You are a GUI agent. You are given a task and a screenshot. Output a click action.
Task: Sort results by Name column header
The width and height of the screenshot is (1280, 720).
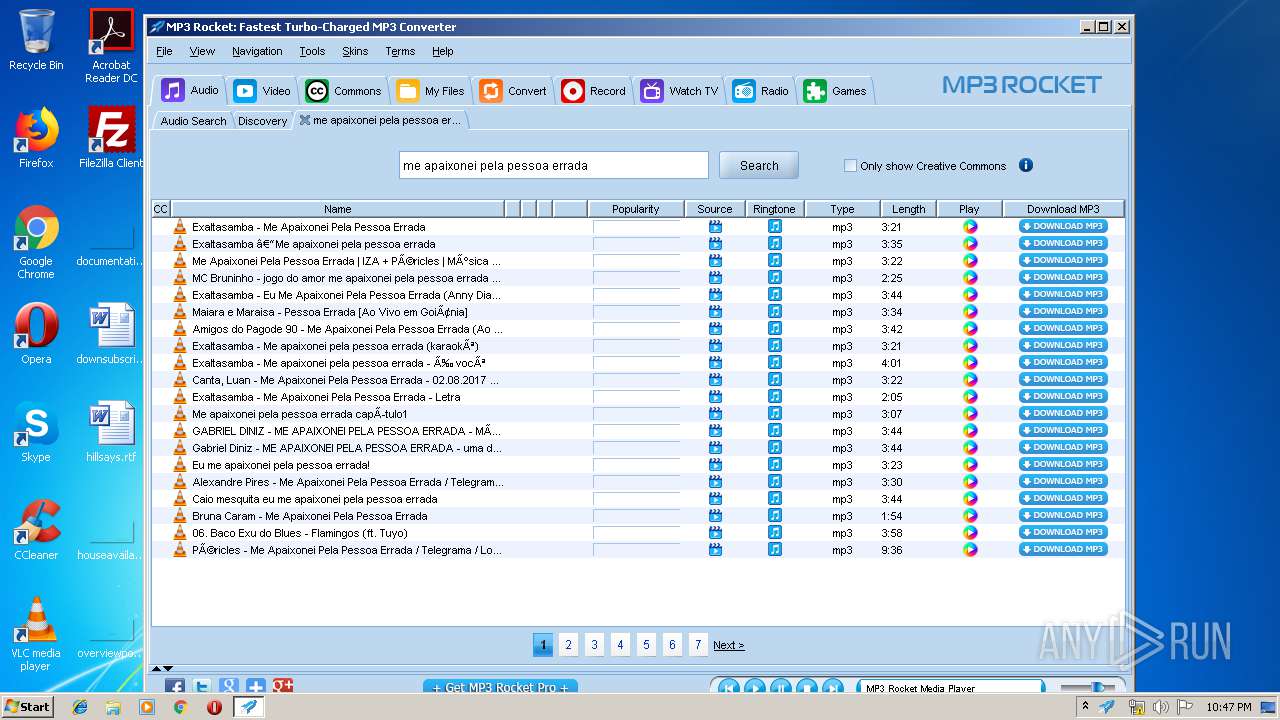coord(337,209)
